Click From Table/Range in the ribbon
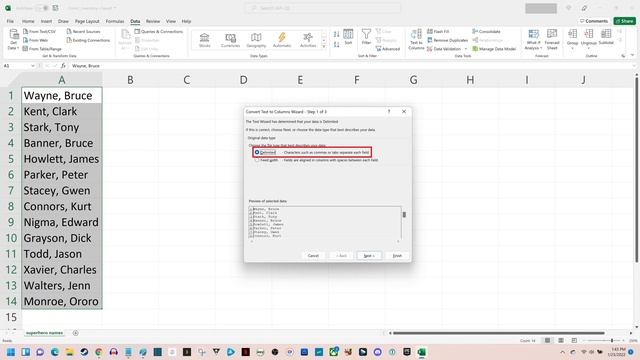This screenshot has height=360, width=640. coord(42,49)
